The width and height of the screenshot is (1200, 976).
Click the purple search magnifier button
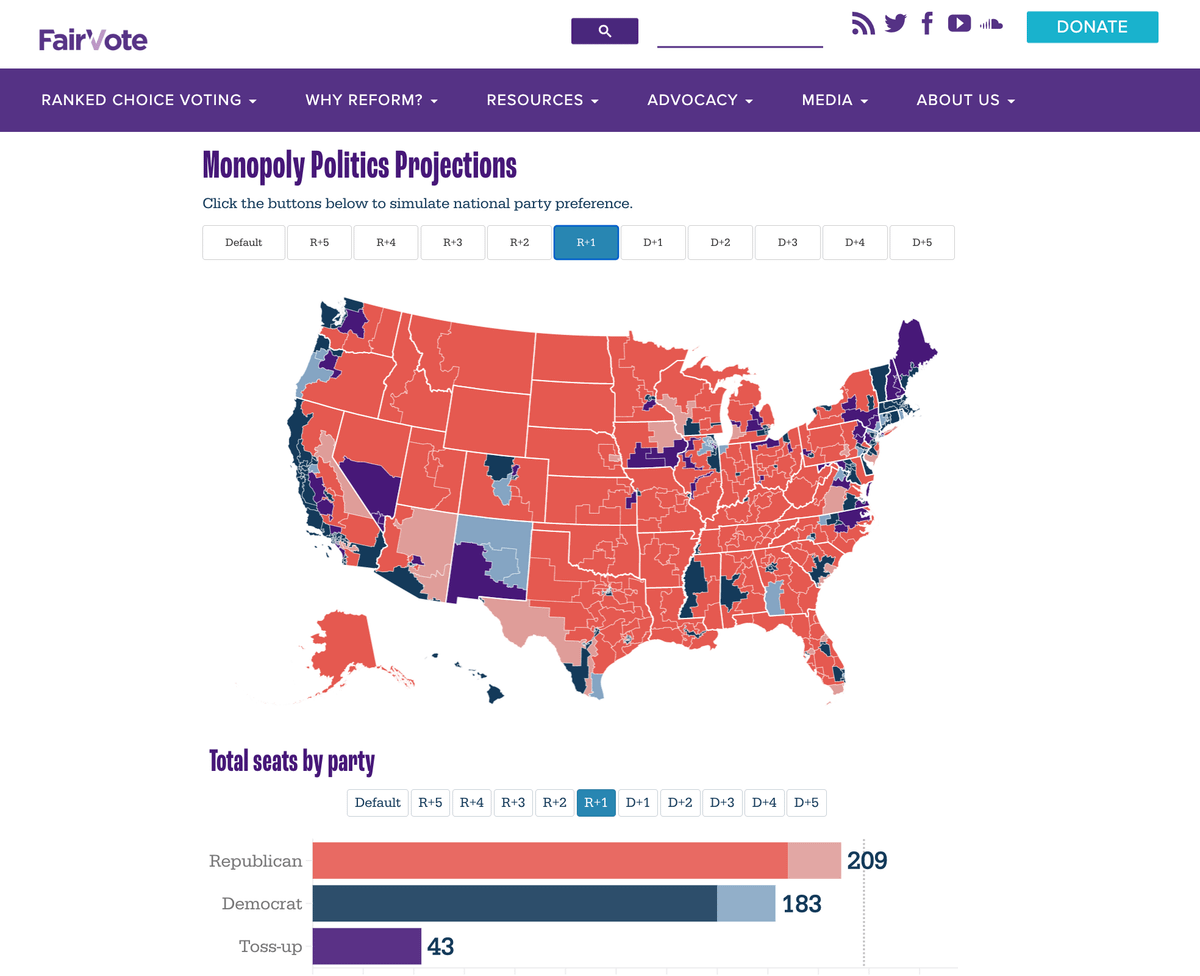(604, 31)
